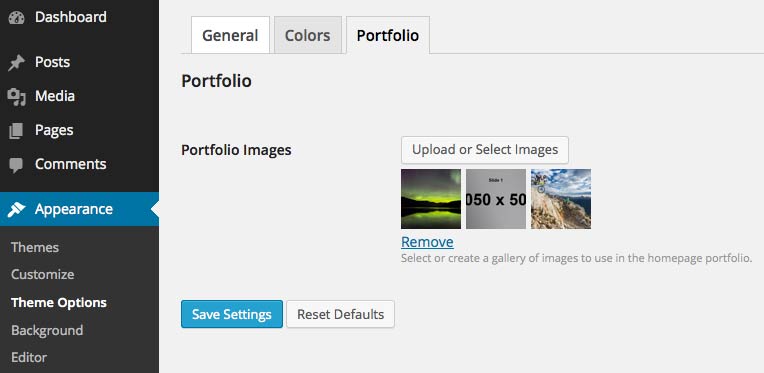Open Editor under Appearance
764x373 pixels.
[x=29, y=357]
